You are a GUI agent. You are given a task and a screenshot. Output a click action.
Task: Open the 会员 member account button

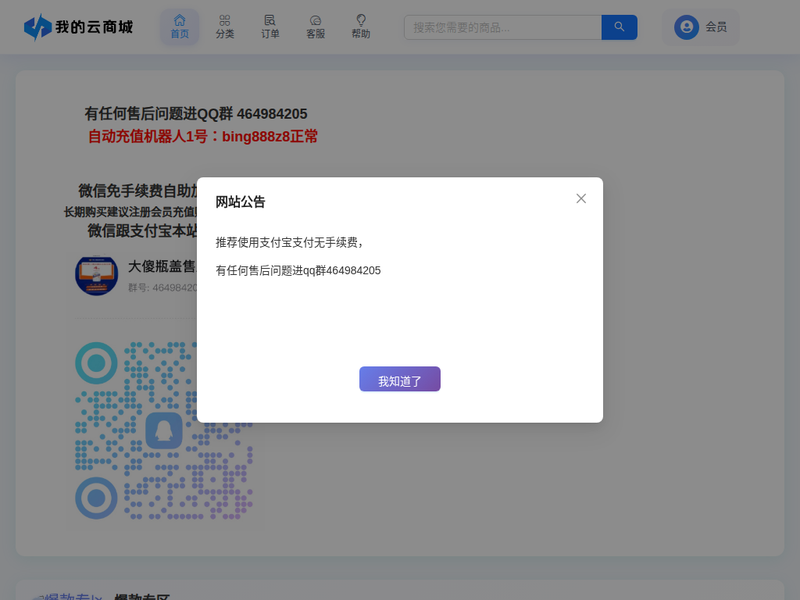coord(701,27)
